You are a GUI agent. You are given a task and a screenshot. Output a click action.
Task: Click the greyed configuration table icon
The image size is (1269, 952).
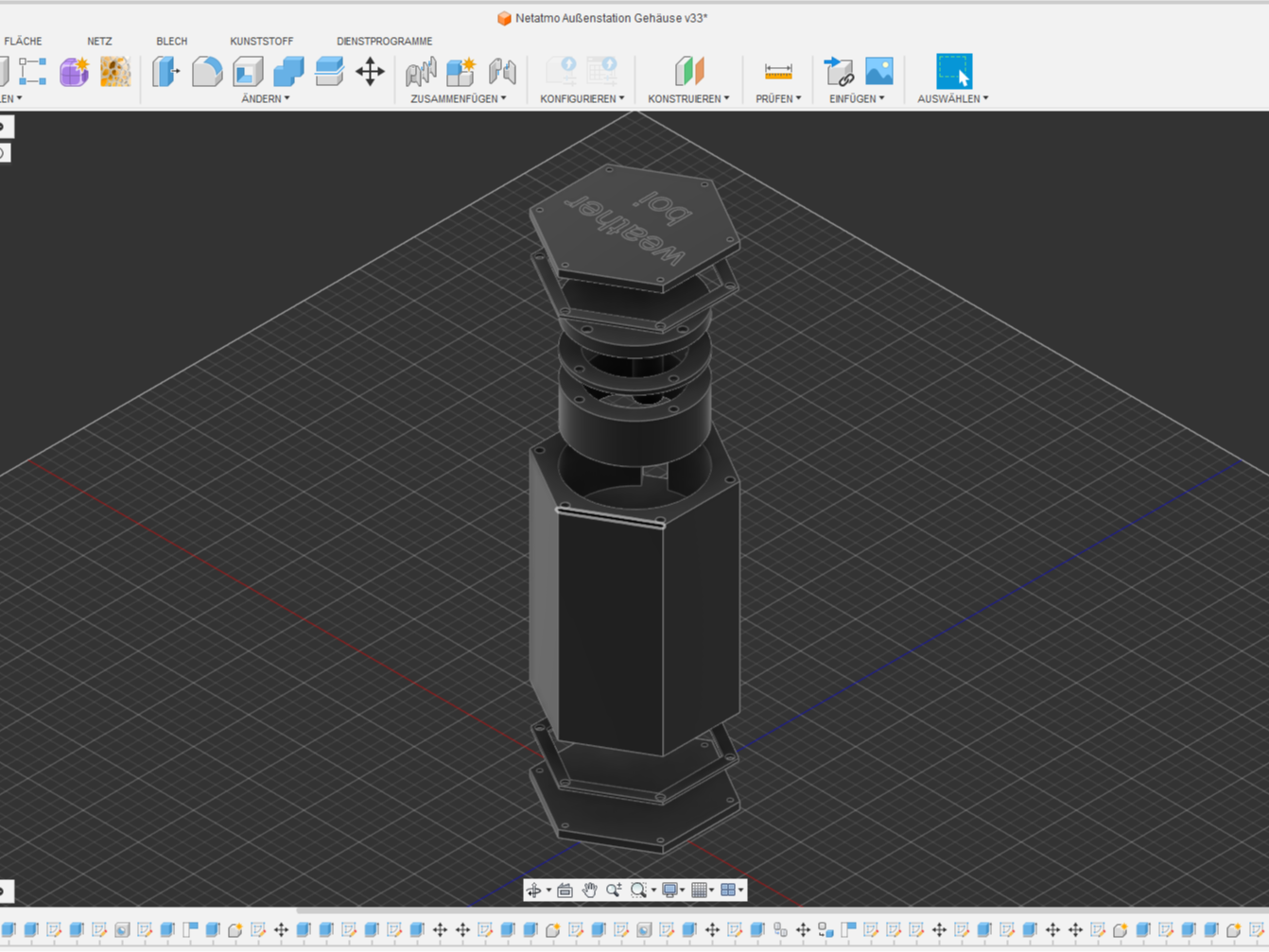point(602,71)
